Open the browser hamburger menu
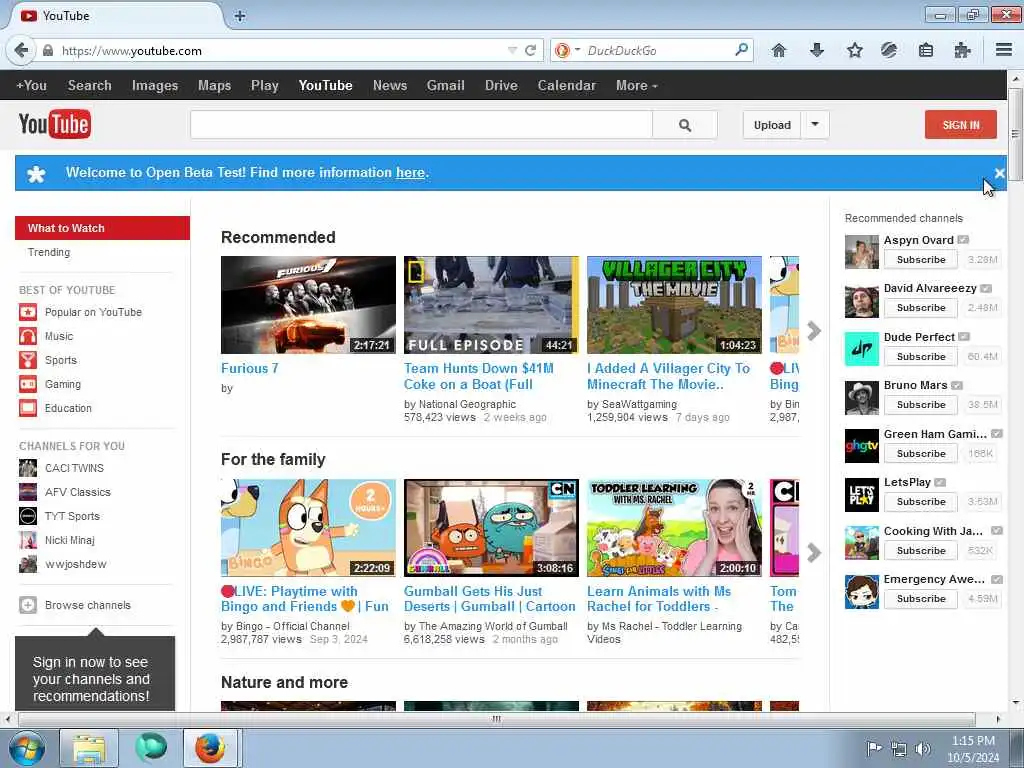 pyautogui.click(x=1004, y=50)
